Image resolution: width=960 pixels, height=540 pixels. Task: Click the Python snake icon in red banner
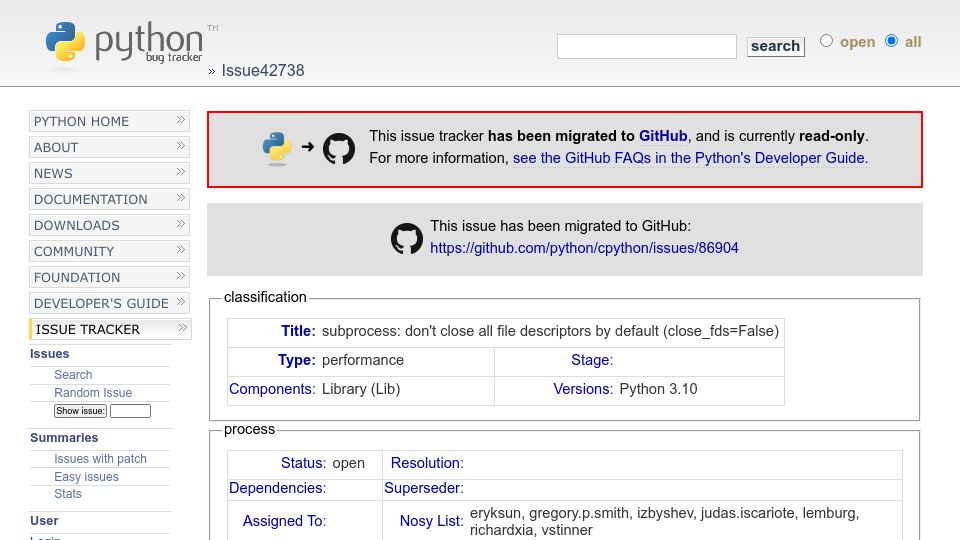[277, 148]
